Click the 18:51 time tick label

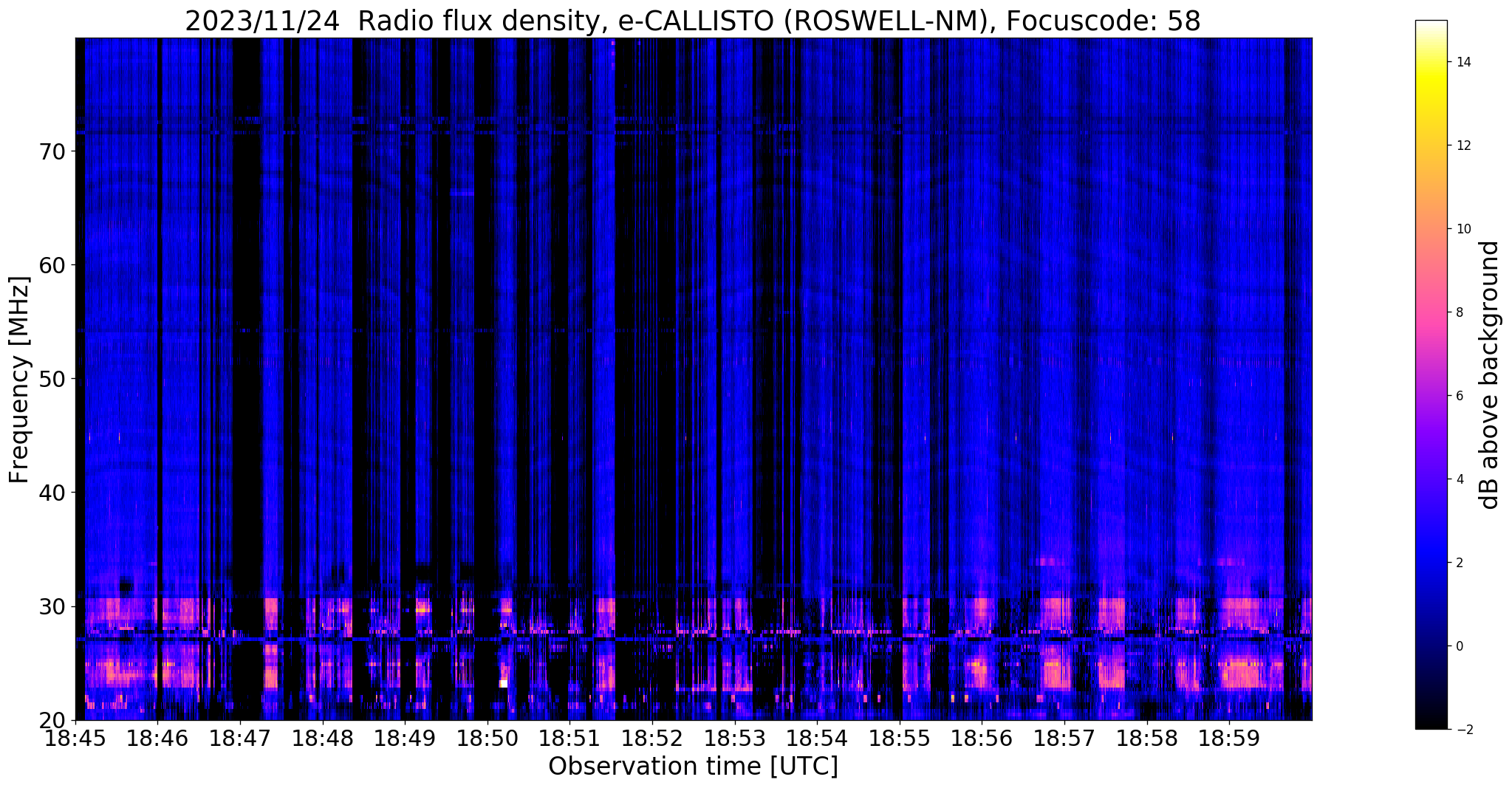click(569, 739)
